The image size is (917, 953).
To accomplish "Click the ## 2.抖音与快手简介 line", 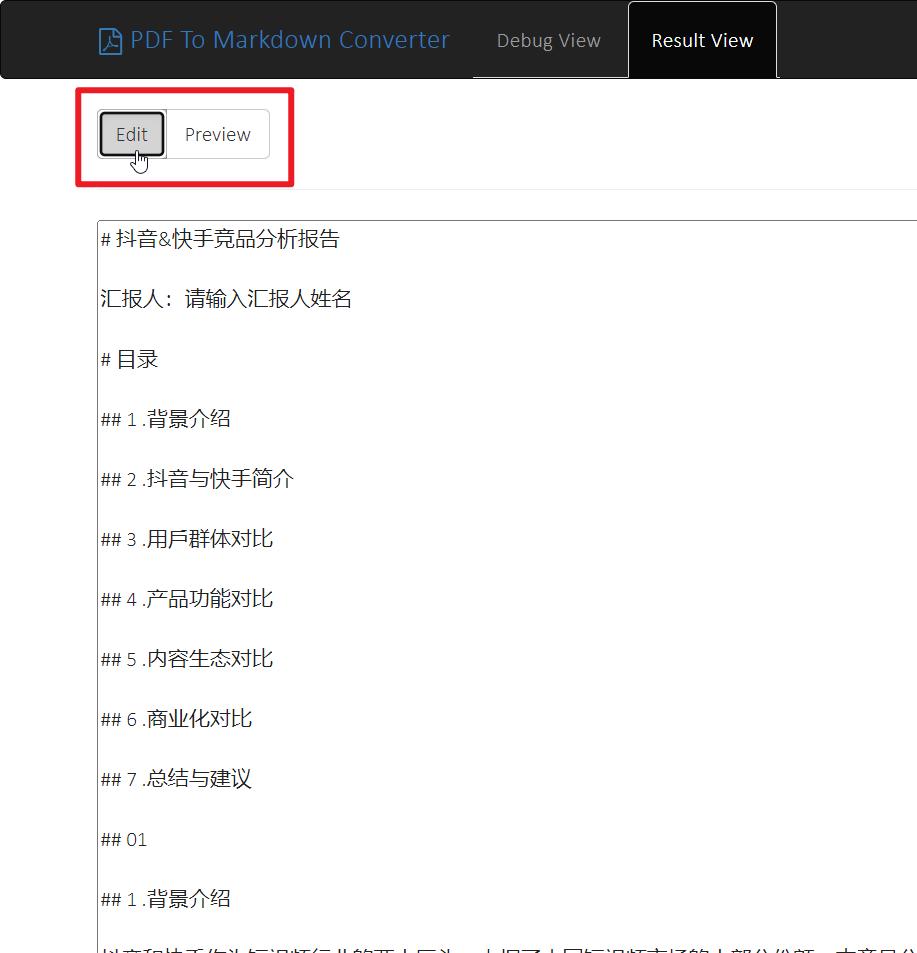I will pyautogui.click(x=195, y=478).
